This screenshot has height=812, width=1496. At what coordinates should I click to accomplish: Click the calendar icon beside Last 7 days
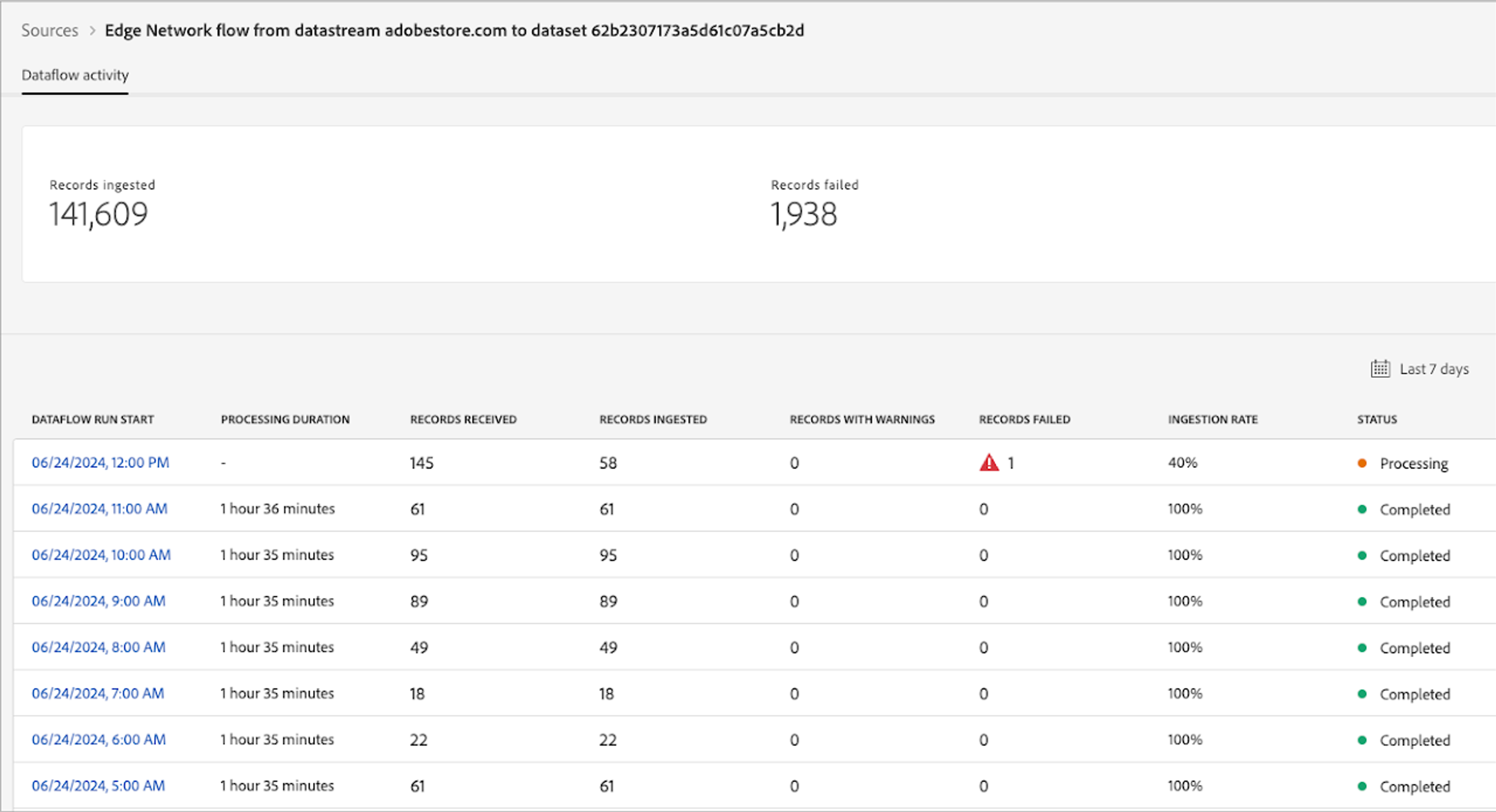1380,369
